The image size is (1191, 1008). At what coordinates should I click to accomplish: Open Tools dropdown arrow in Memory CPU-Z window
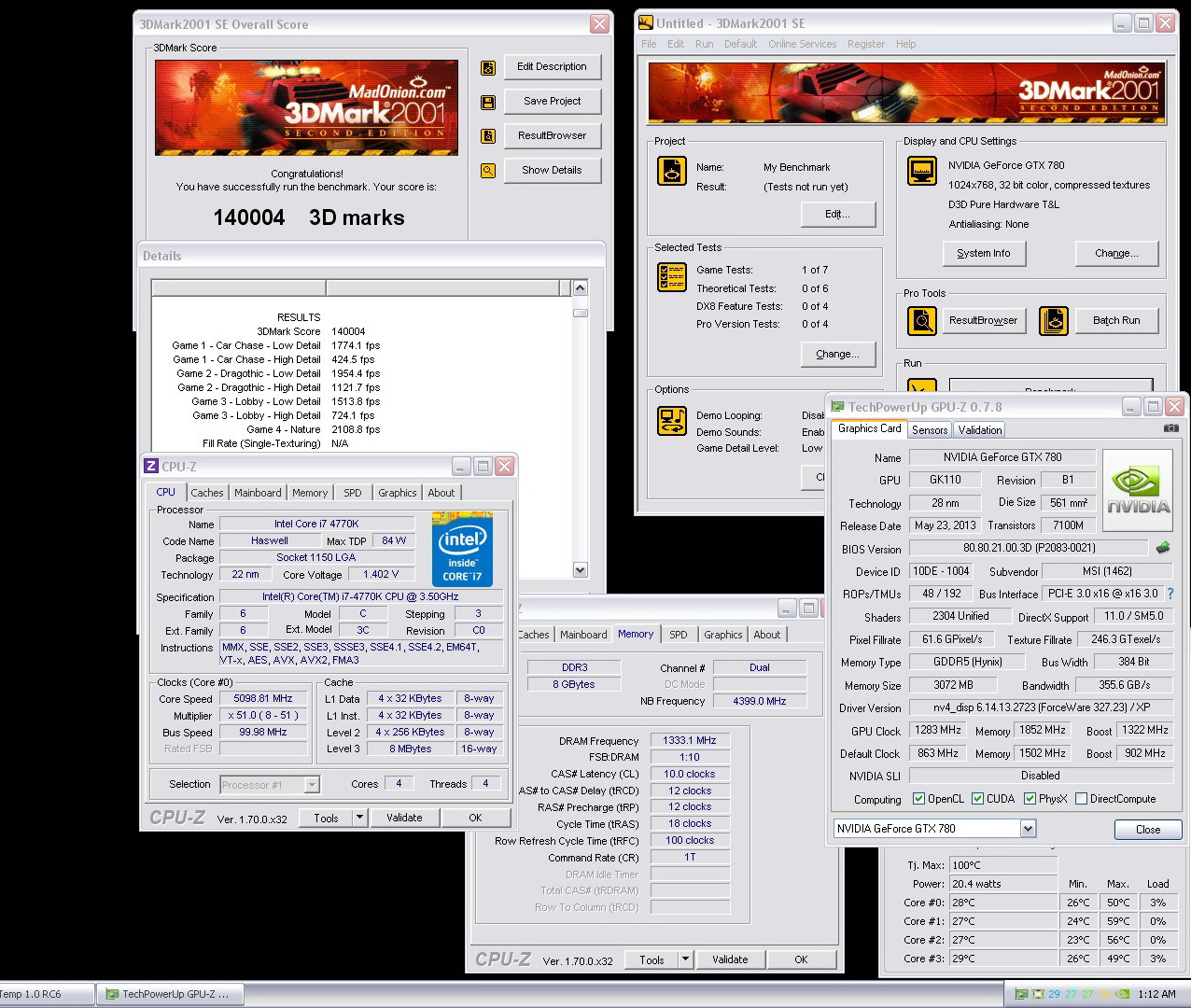coord(685,959)
